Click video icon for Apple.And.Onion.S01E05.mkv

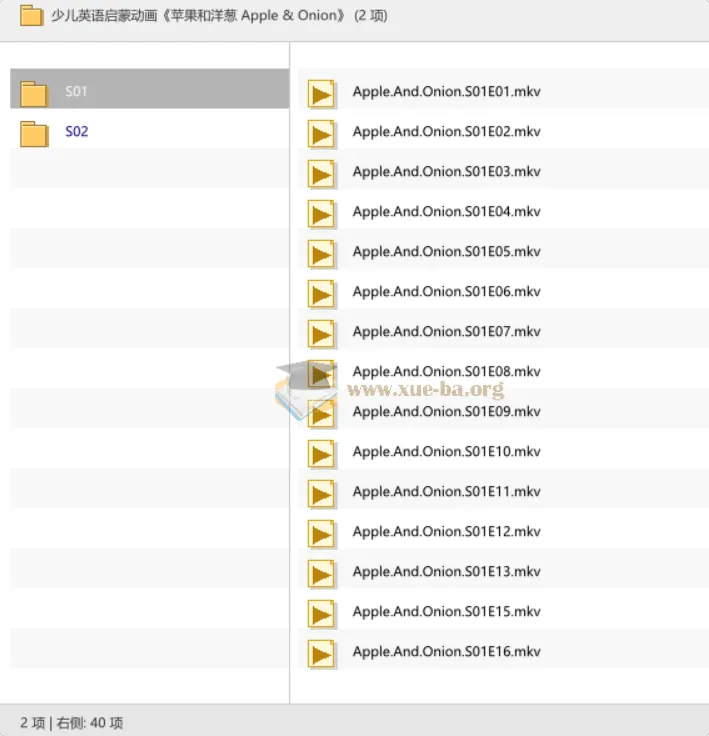click(x=321, y=254)
